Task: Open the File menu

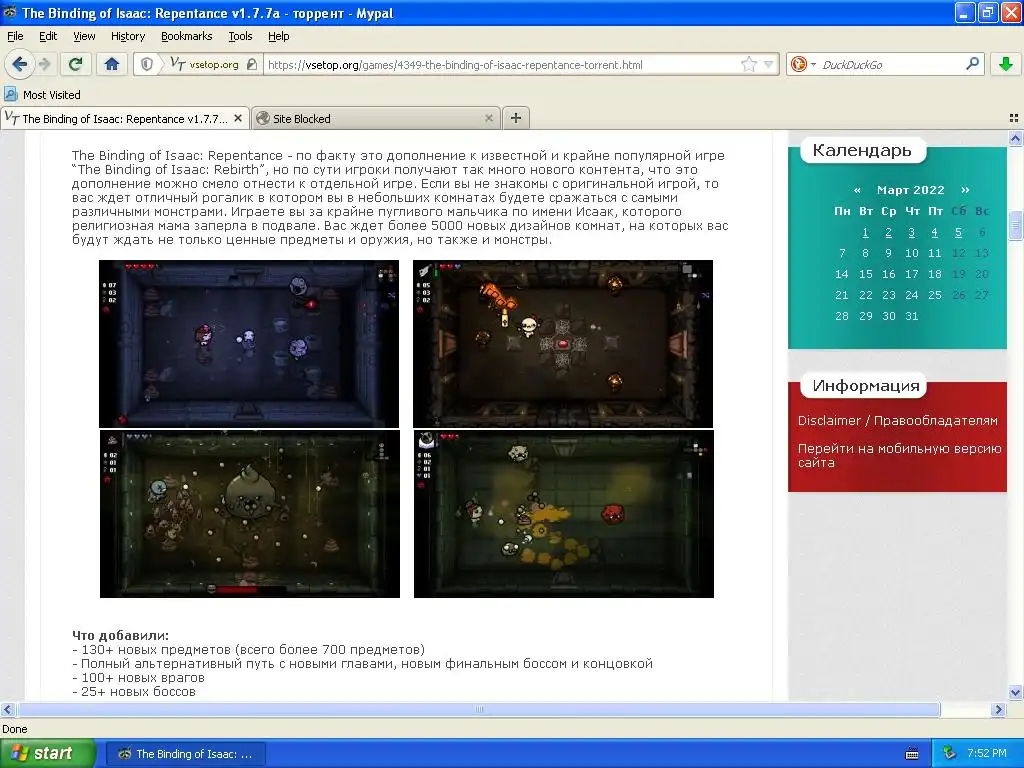Action: 15,36
